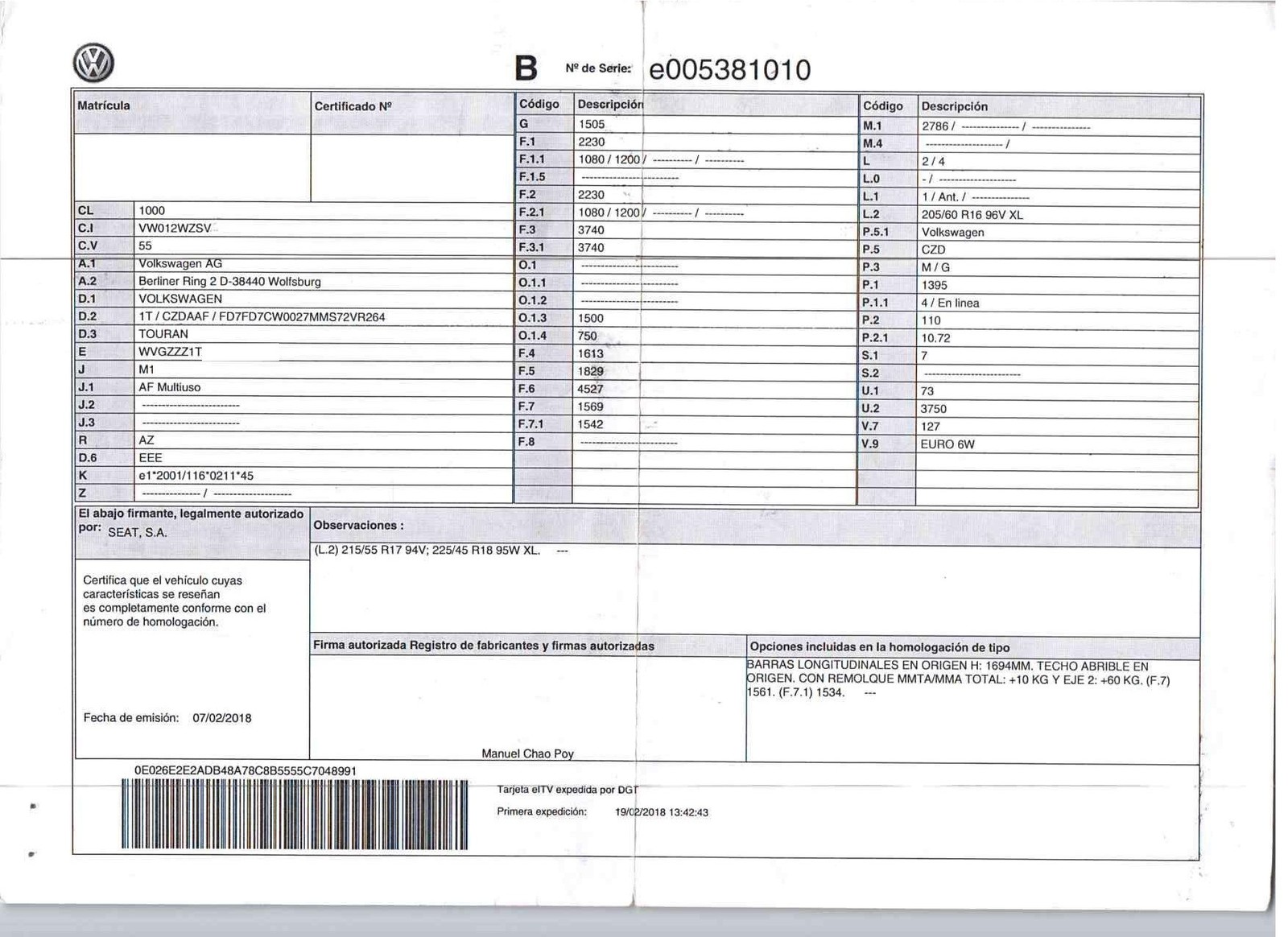Click the value 1395 in row P.1
Image resolution: width=1288 pixels, height=937 pixels.
tap(935, 285)
